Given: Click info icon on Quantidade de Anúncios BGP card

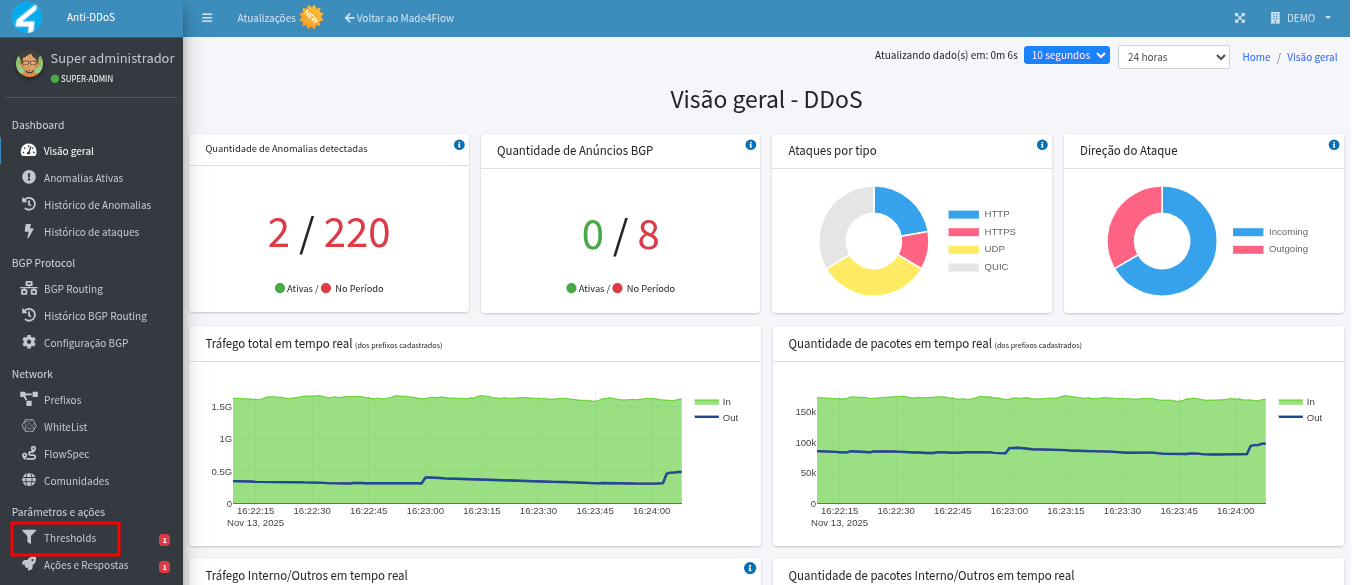Looking at the screenshot, I should point(750,145).
